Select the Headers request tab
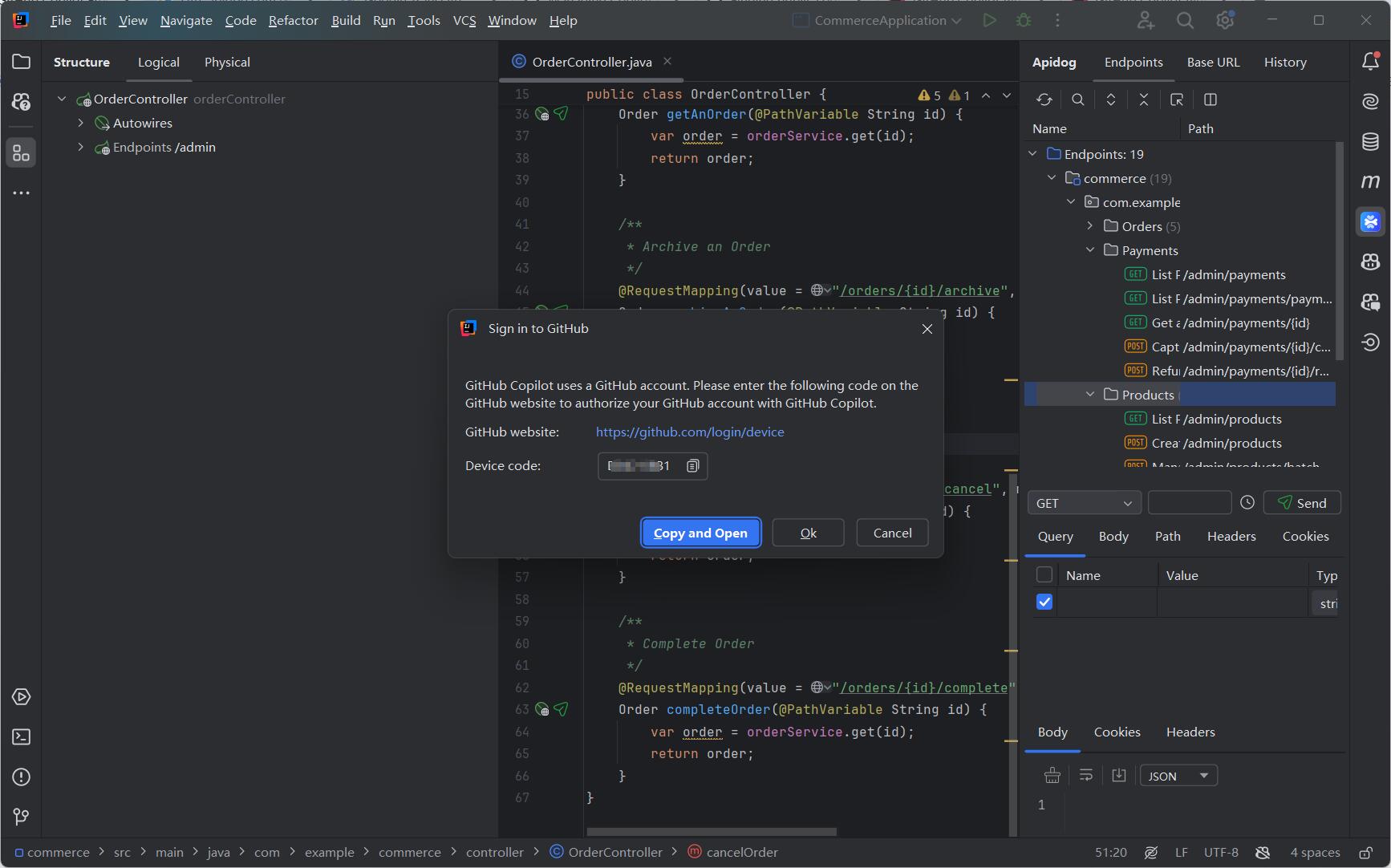Image resolution: width=1391 pixels, height=868 pixels. pos(1231,536)
